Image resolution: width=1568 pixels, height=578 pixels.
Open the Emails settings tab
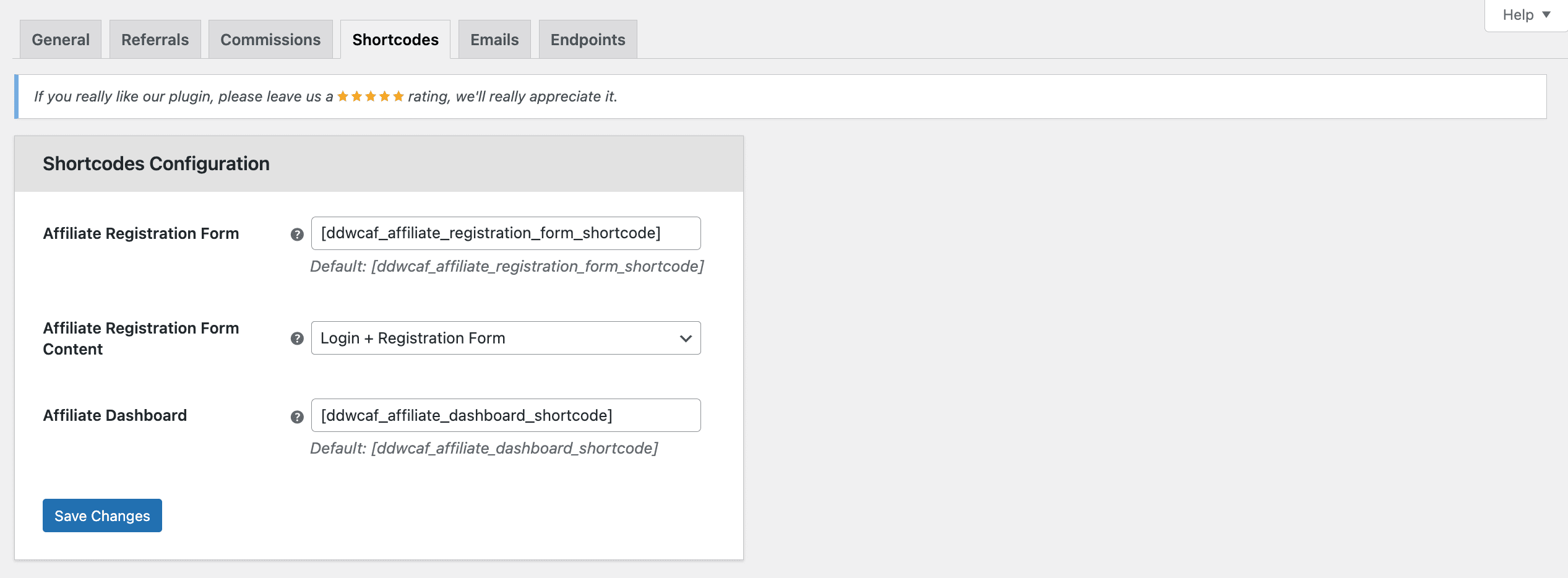[494, 40]
